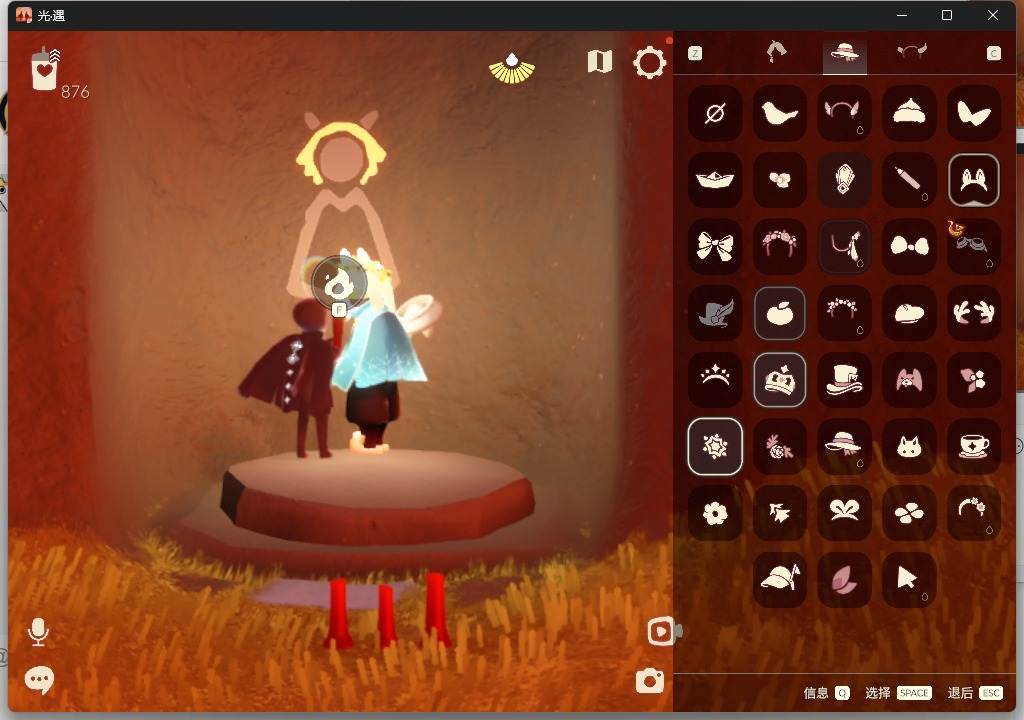Select the cat face accessory
1024x720 pixels.
coord(909,447)
